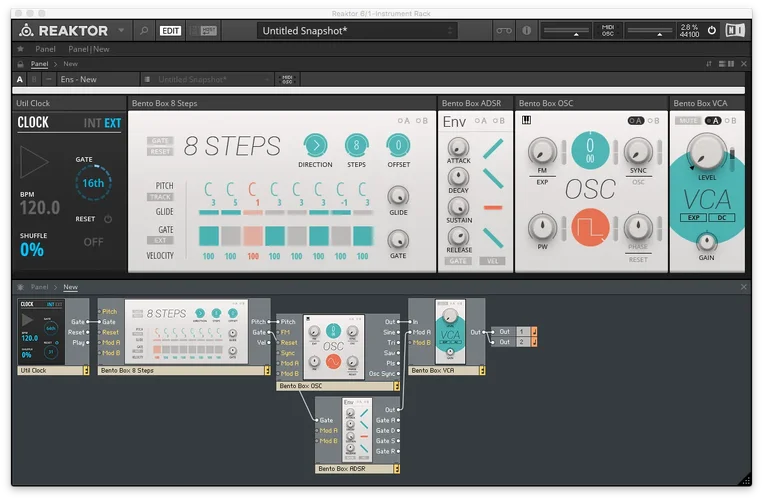Toggle the audio engine power icon
Screen dimensions: 763x500
coord(712,31)
